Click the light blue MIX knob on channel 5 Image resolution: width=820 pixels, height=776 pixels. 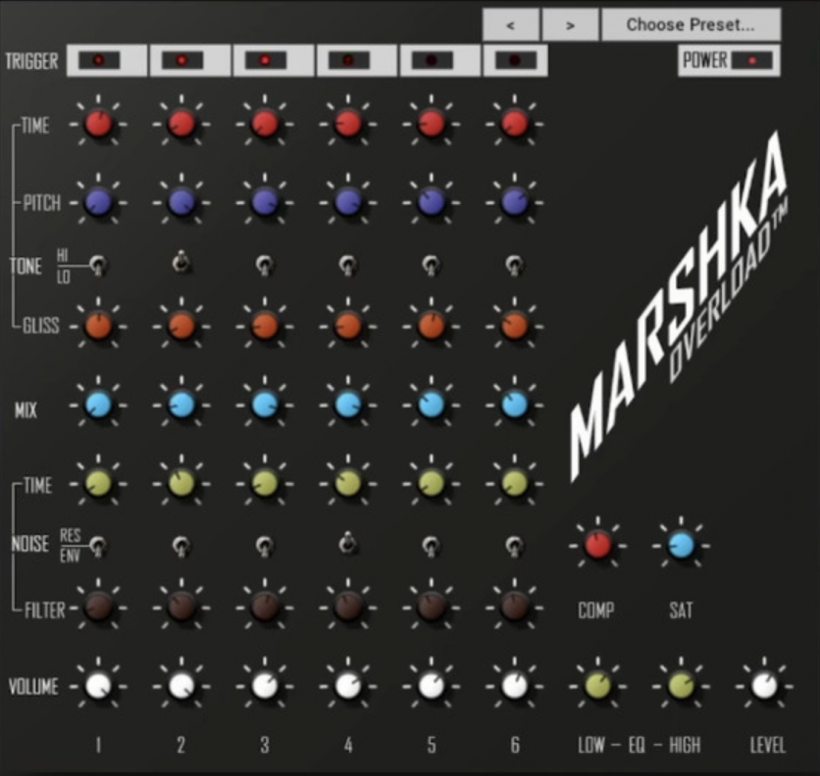pyautogui.click(x=431, y=405)
